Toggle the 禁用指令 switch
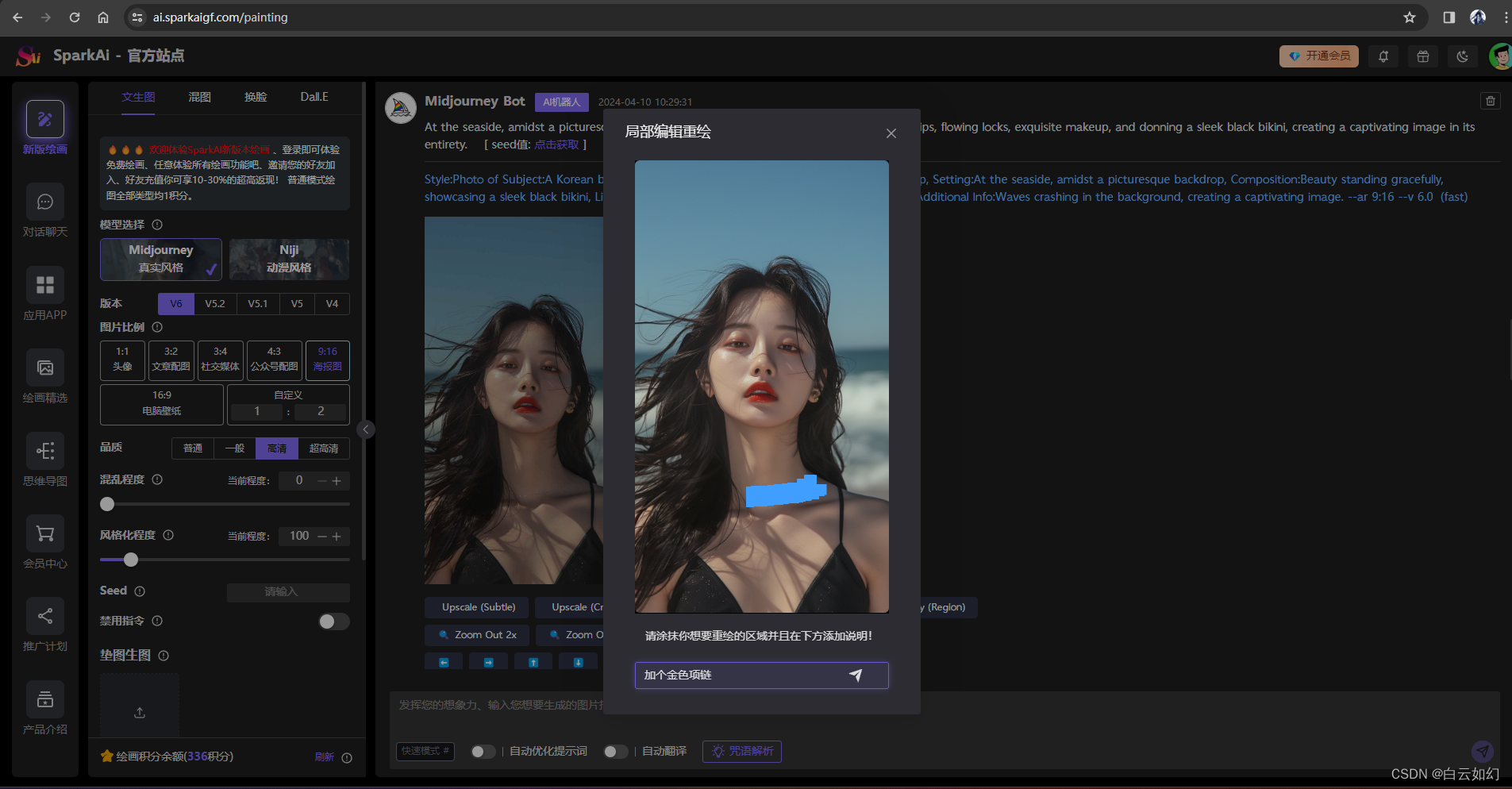 333,622
